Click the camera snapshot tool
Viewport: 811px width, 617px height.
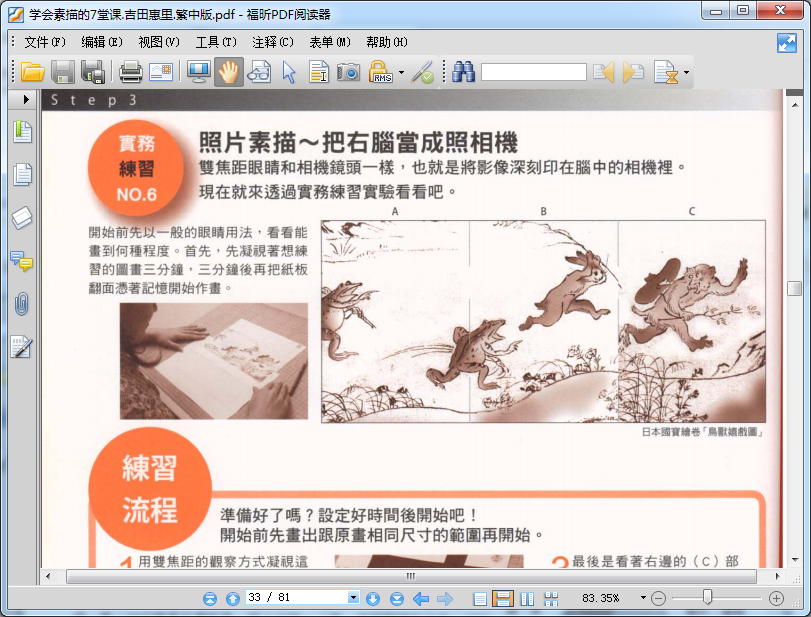[x=348, y=72]
